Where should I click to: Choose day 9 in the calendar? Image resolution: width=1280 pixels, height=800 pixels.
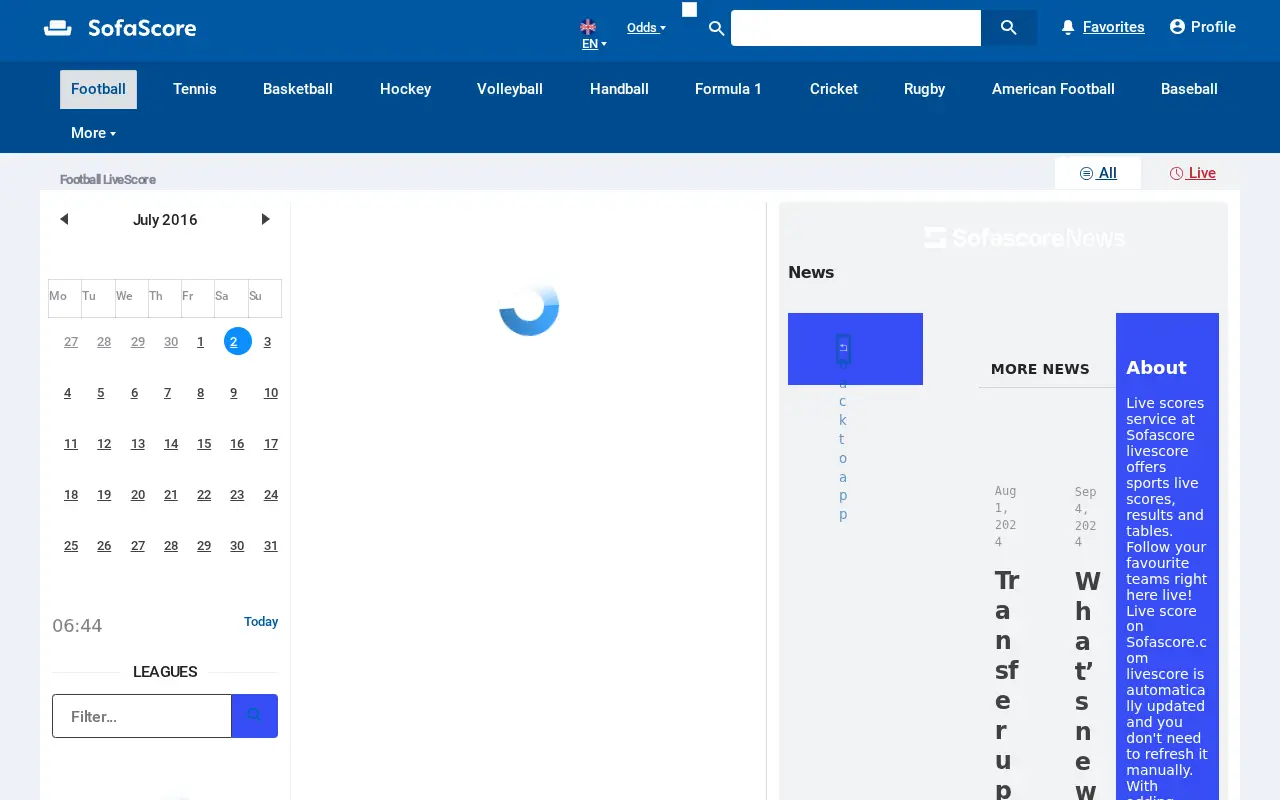coord(234,393)
